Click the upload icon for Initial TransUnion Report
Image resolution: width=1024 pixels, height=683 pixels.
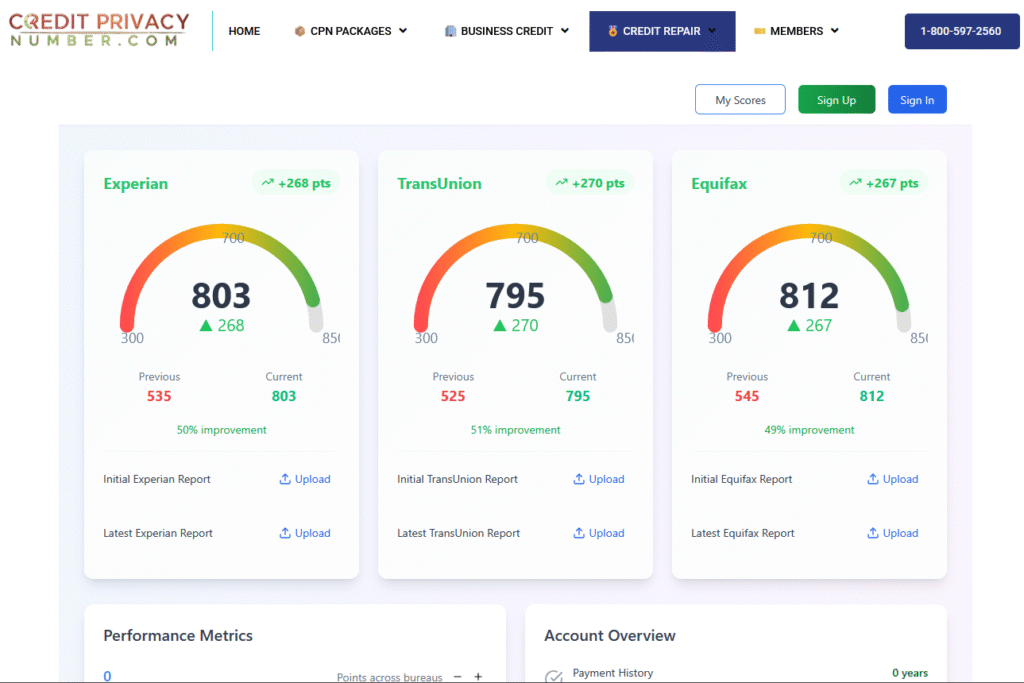pos(579,479)
